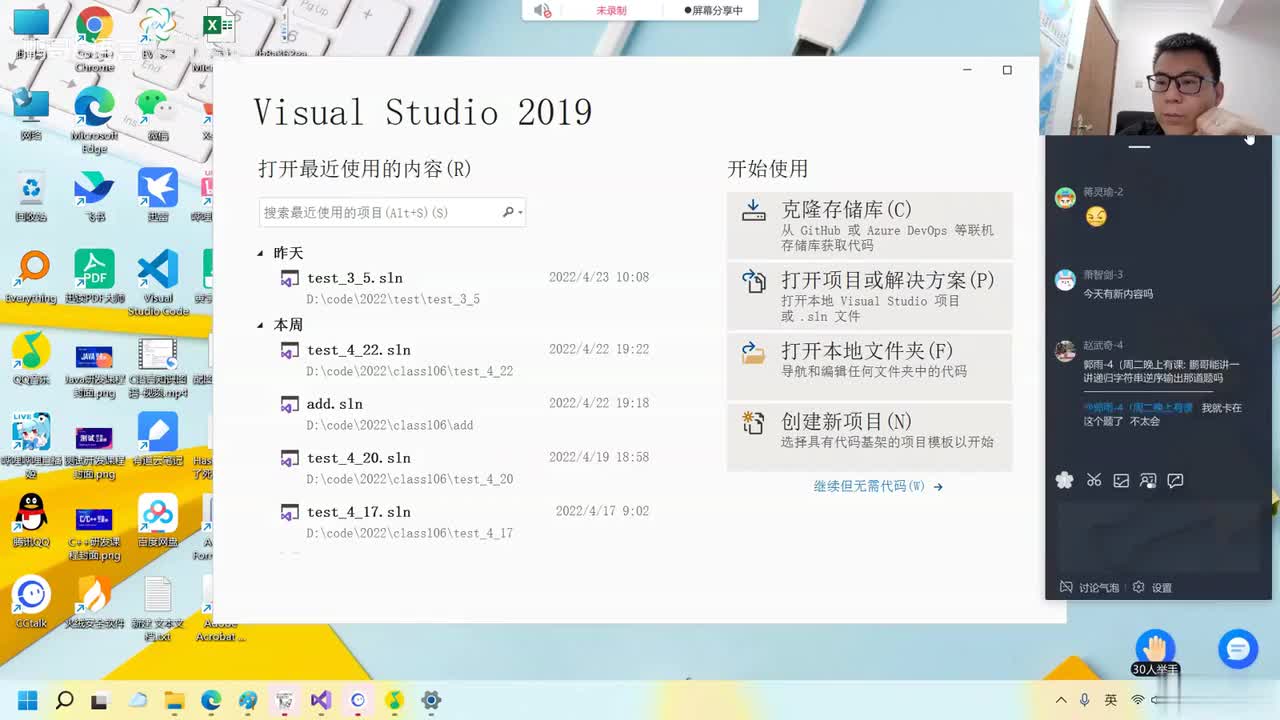
Task: Click 蒋灵瑜-2 user avatar in chat
Action: [1065, 198]
